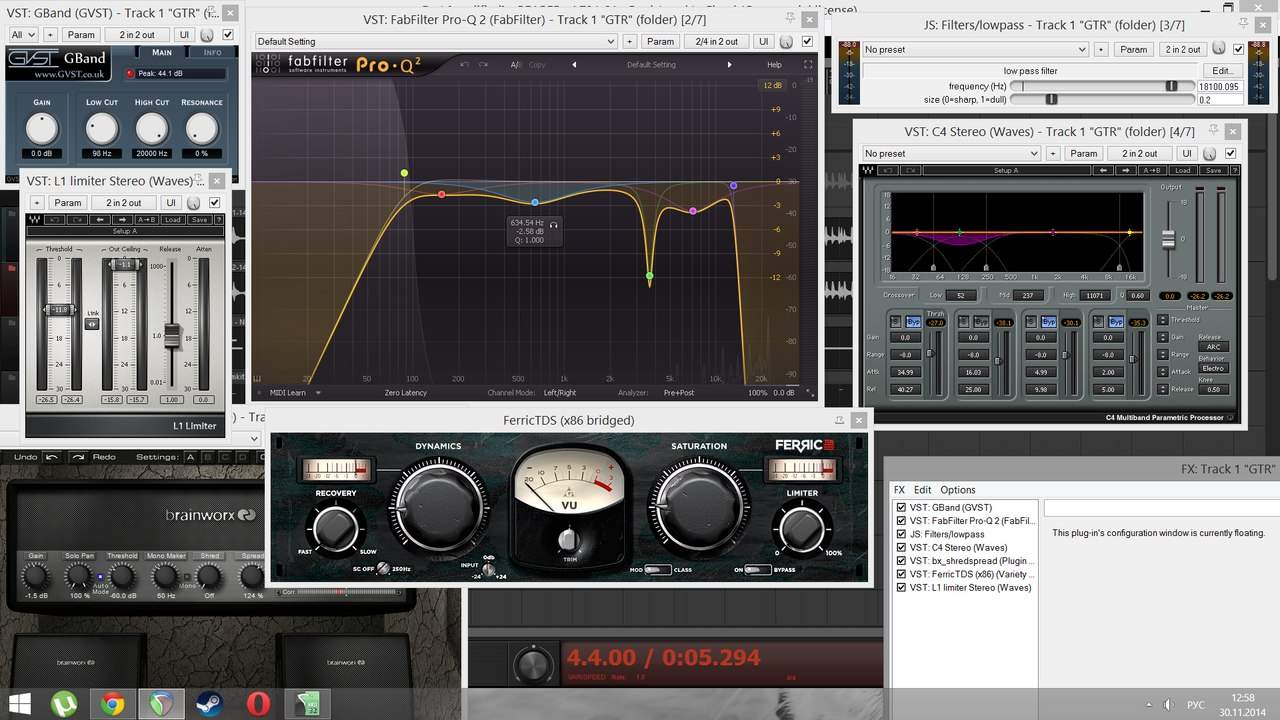Open Steam from the taskbar
Screen dimensions: 1280x720
tap(209, 703)
